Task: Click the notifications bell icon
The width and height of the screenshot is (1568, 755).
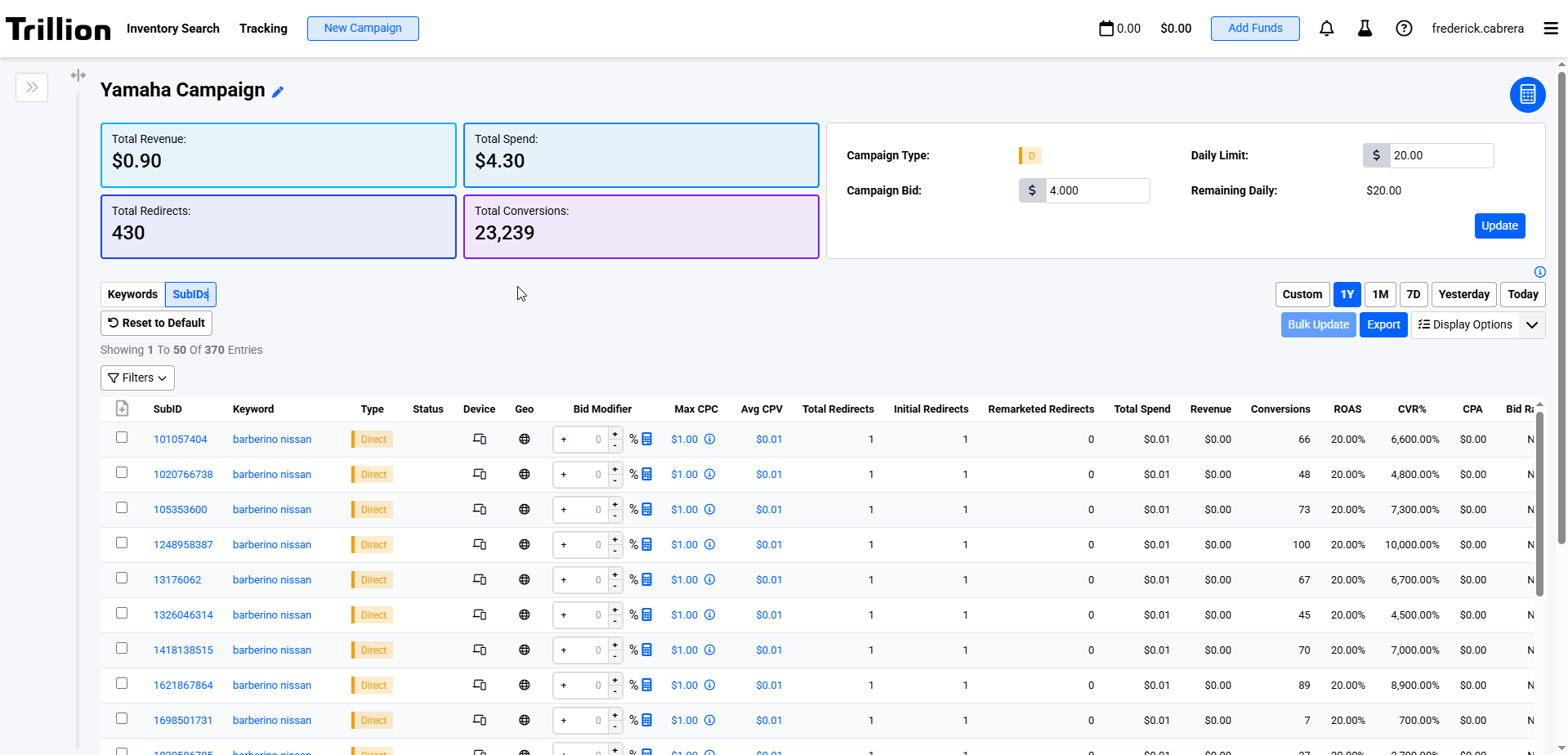Action: coord(1326,29)
